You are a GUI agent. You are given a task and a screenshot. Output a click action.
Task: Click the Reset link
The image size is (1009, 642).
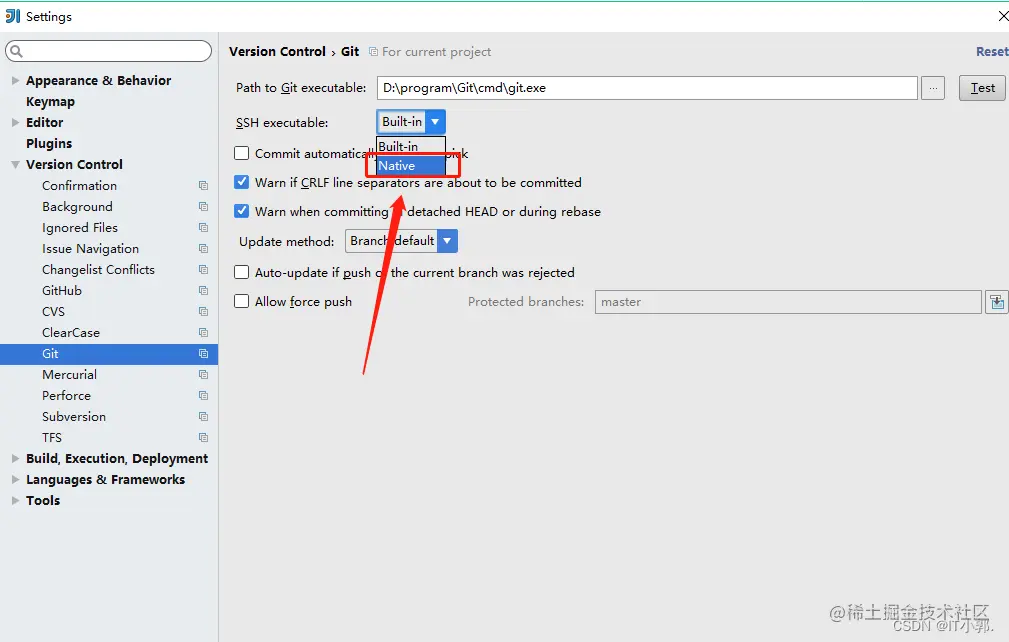[992, 51]
